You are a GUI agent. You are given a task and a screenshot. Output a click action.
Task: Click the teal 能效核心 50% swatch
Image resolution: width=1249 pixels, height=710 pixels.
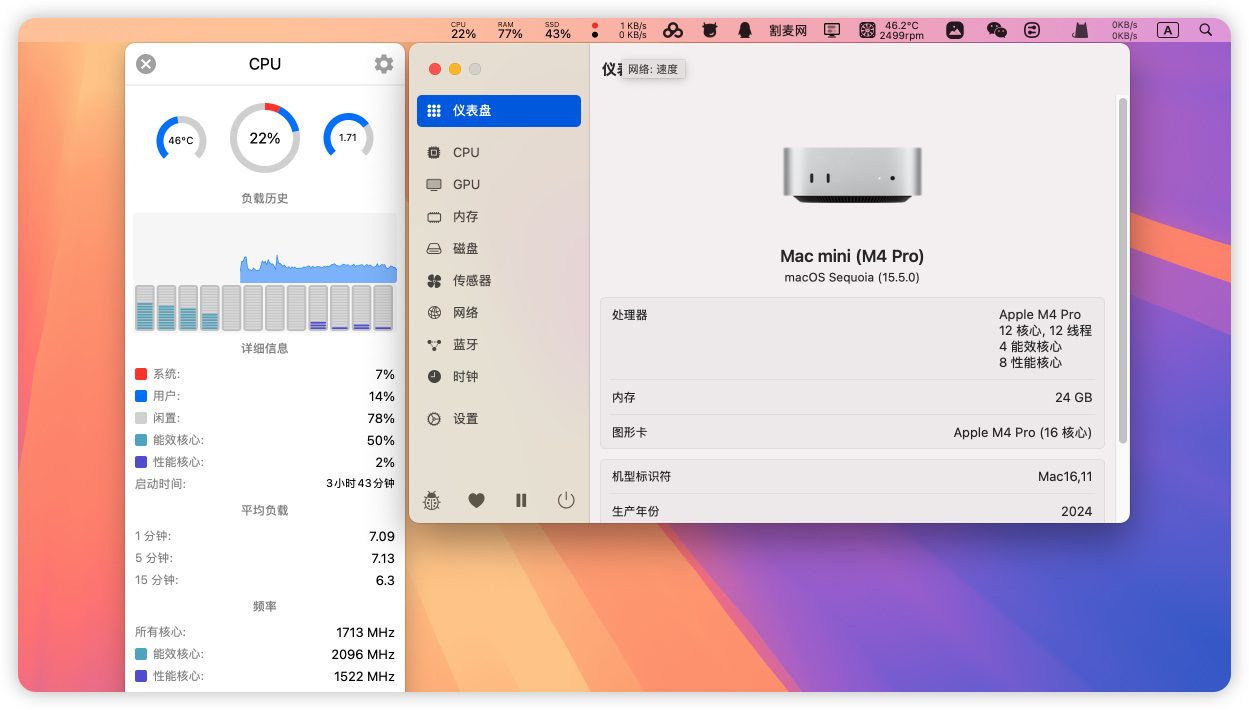141,440
